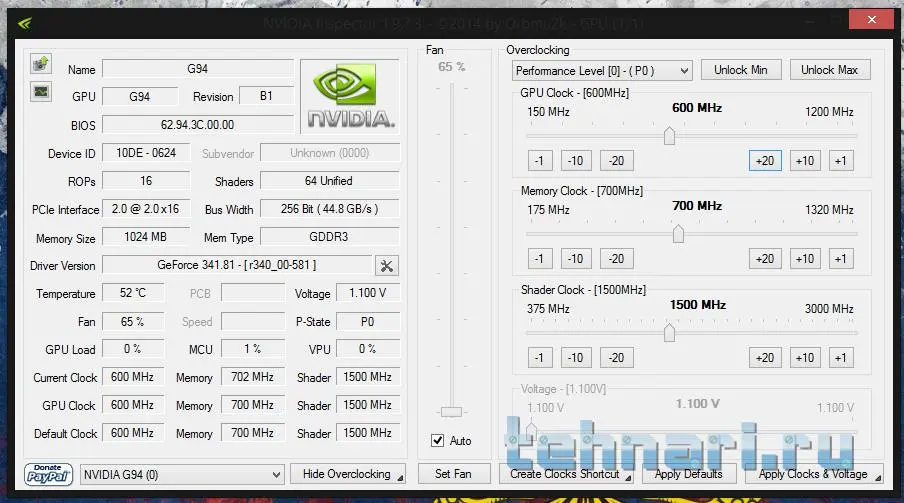Click the Revision B1 field

click(x=266, y=96)
